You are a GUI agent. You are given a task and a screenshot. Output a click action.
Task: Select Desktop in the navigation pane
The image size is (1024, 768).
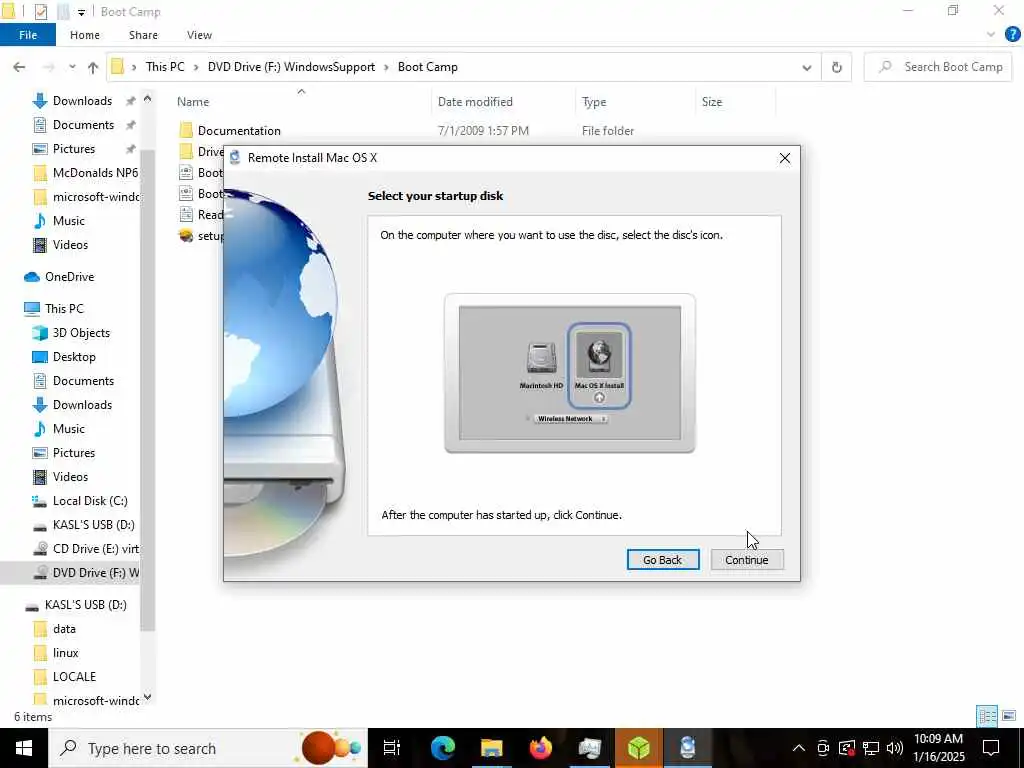(x=74, y=357)
